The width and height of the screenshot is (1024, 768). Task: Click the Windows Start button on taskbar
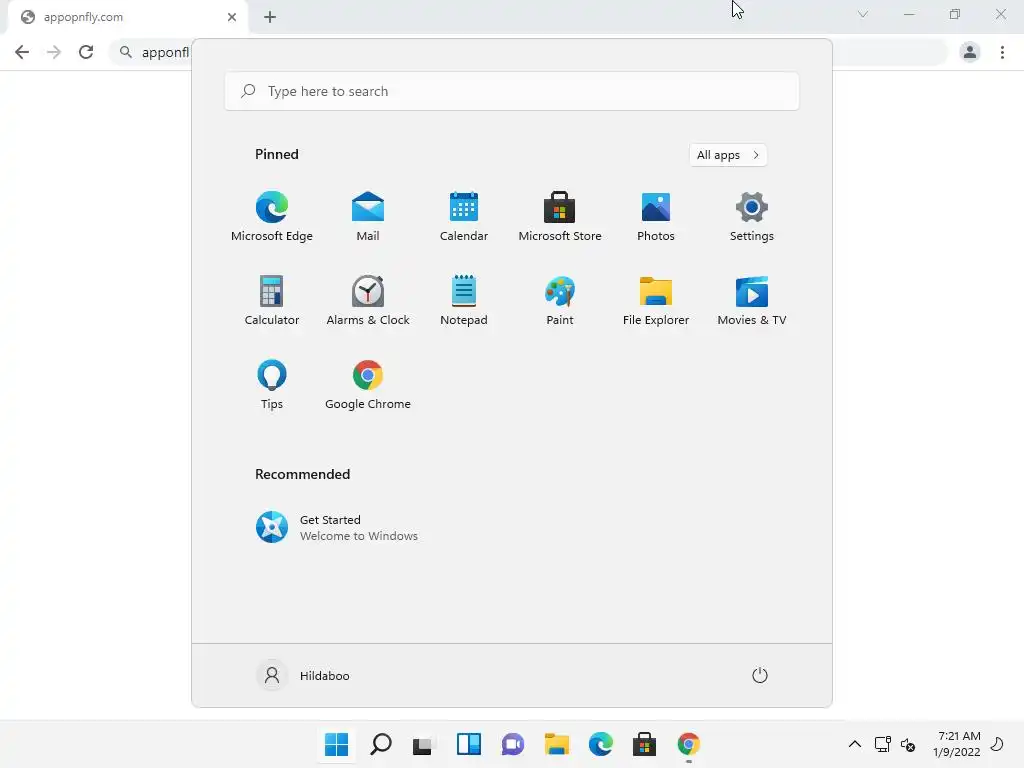click(336, 744)
